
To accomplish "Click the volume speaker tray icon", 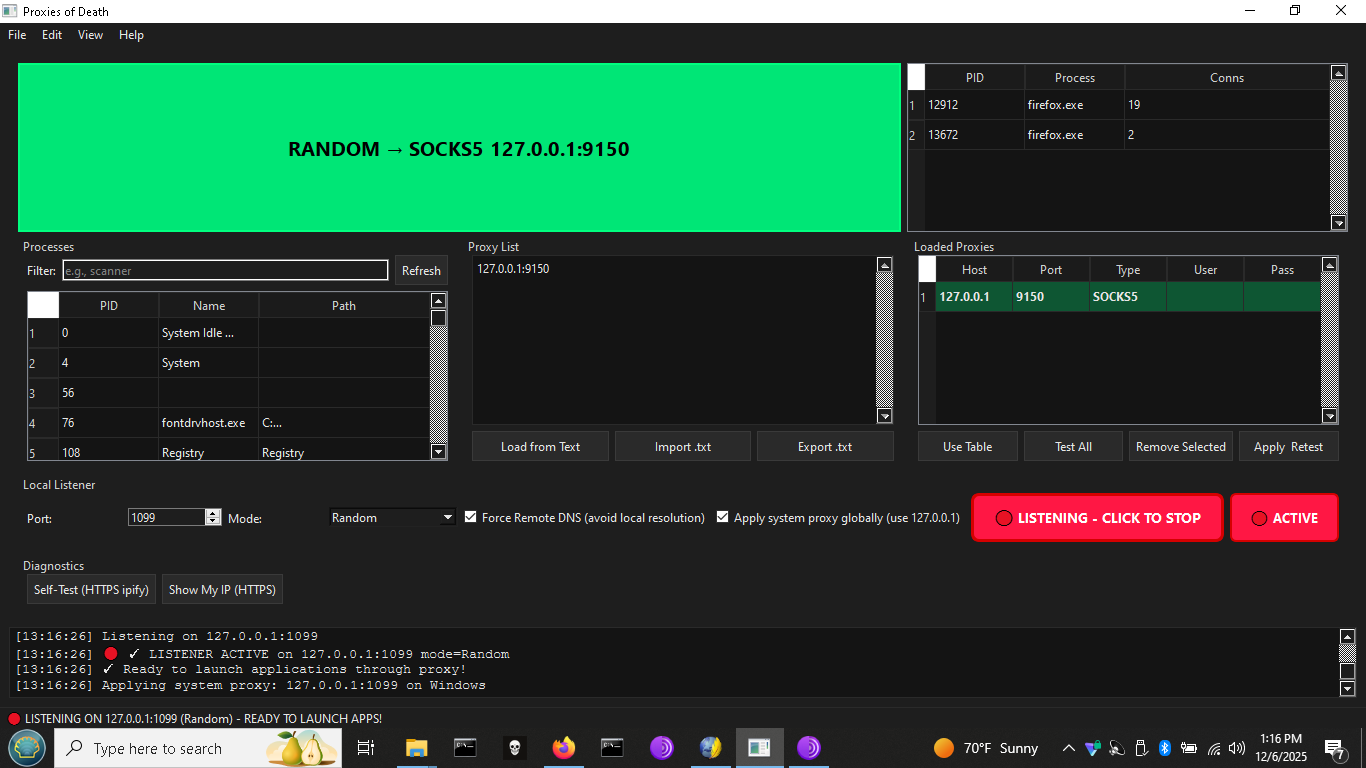I will [x=1237, y=748].
